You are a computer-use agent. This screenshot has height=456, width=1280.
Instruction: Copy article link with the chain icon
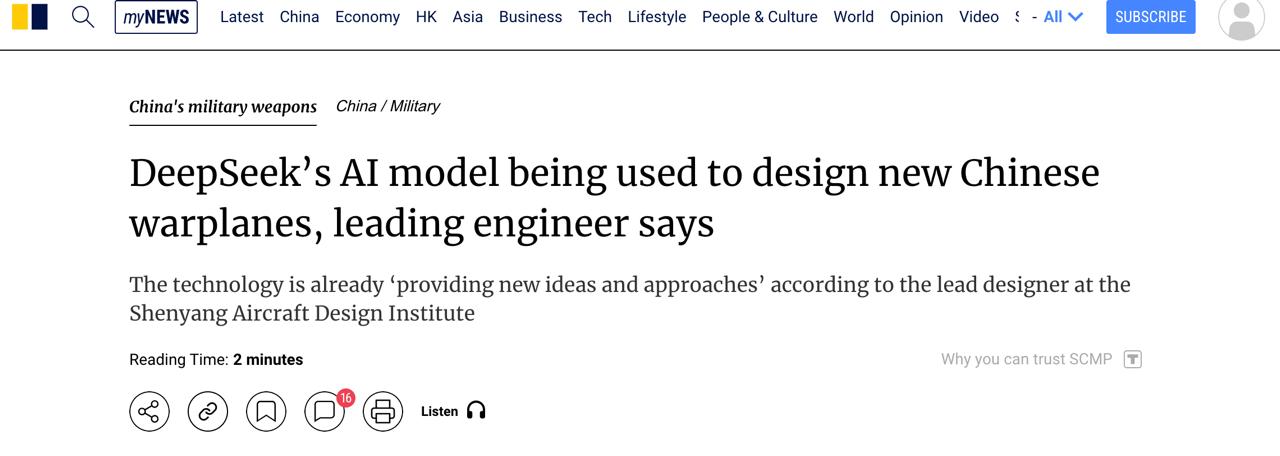tap(208, 411)
